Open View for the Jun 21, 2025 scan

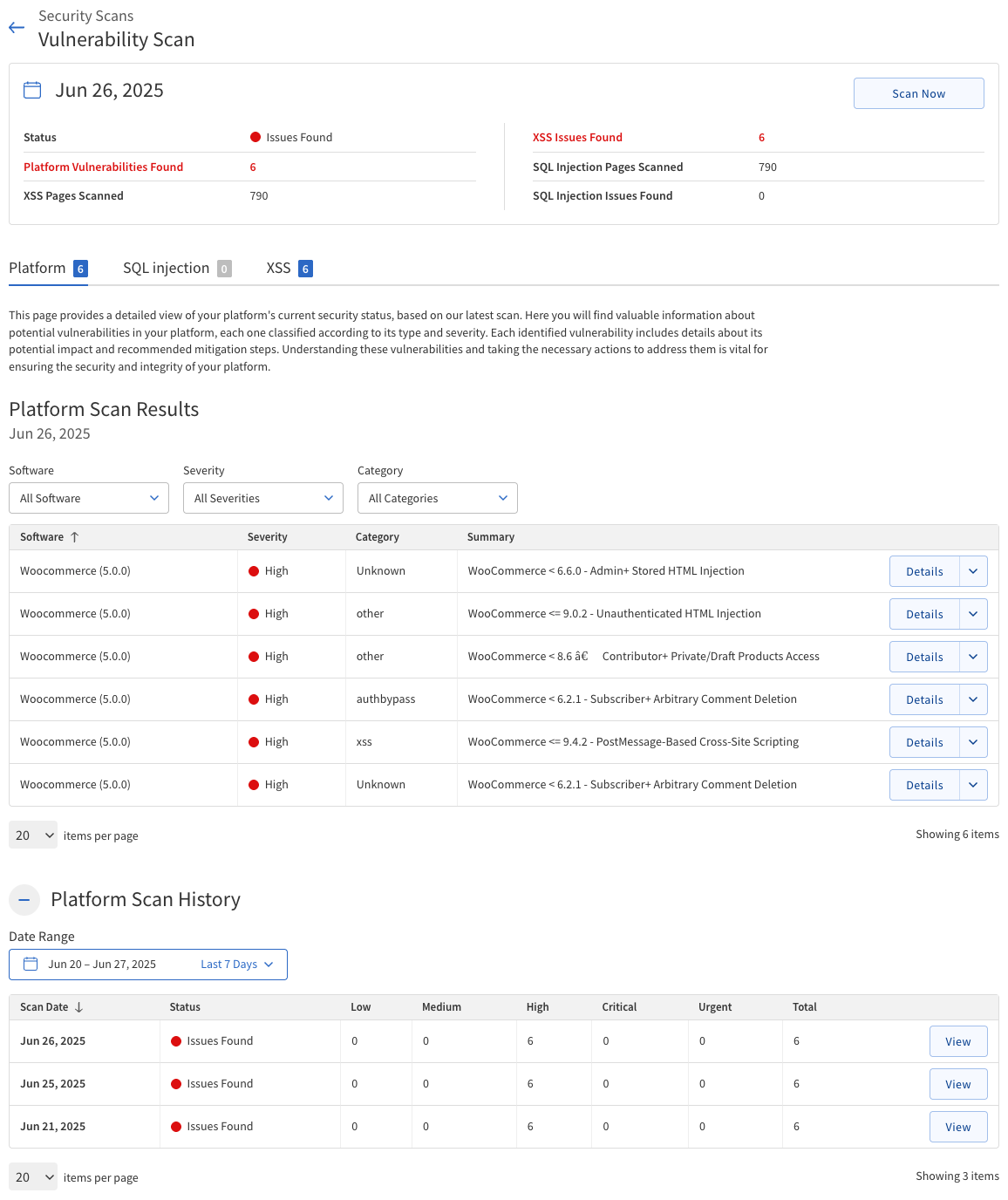958,1127
